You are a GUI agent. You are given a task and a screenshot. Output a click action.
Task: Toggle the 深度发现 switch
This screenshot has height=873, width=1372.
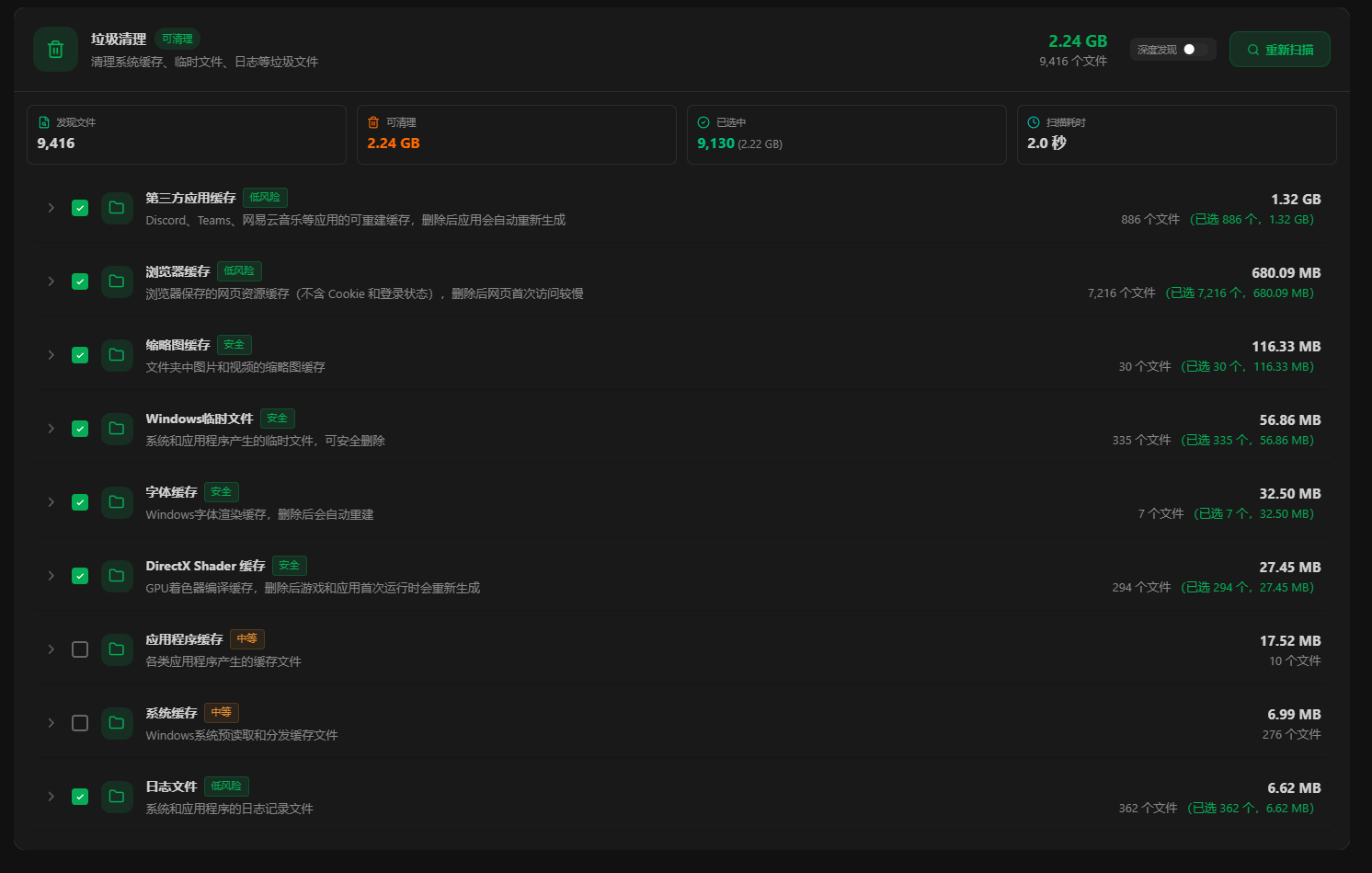pos(1195,50)
